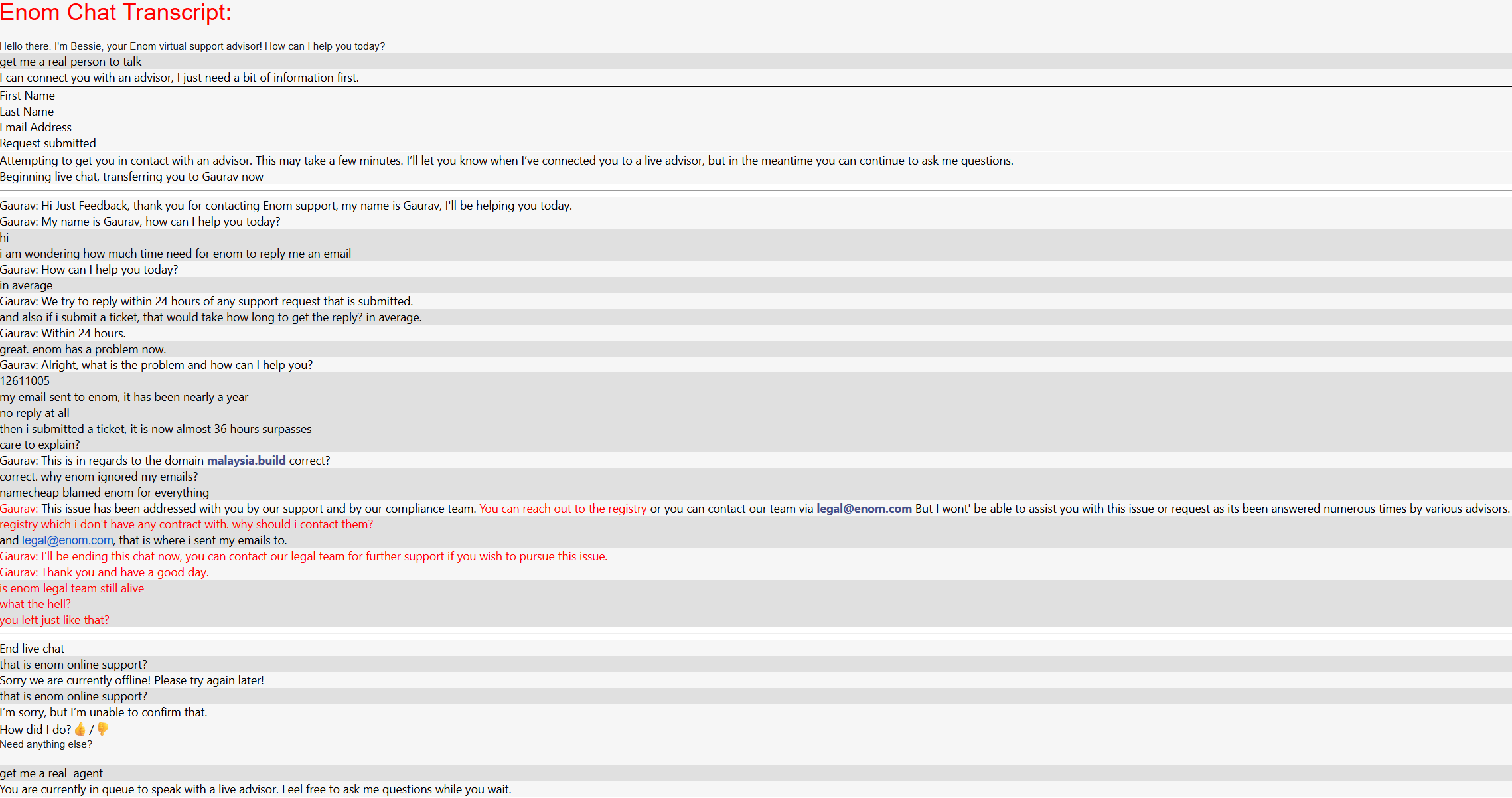Screen dimensions: 1512x798
Task: Click "you left just like that?" message
Action: point(54,620)
